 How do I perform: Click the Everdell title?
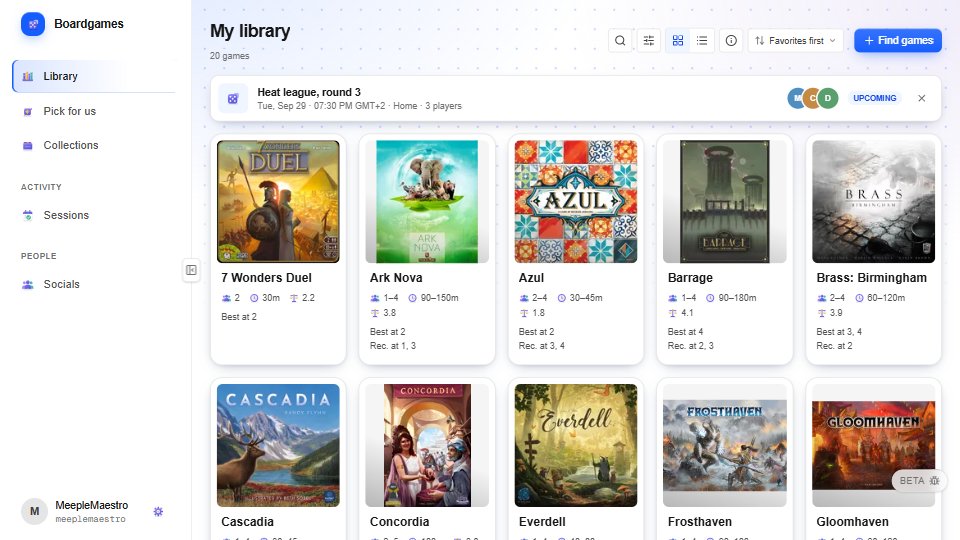click(x=542, y=522)
